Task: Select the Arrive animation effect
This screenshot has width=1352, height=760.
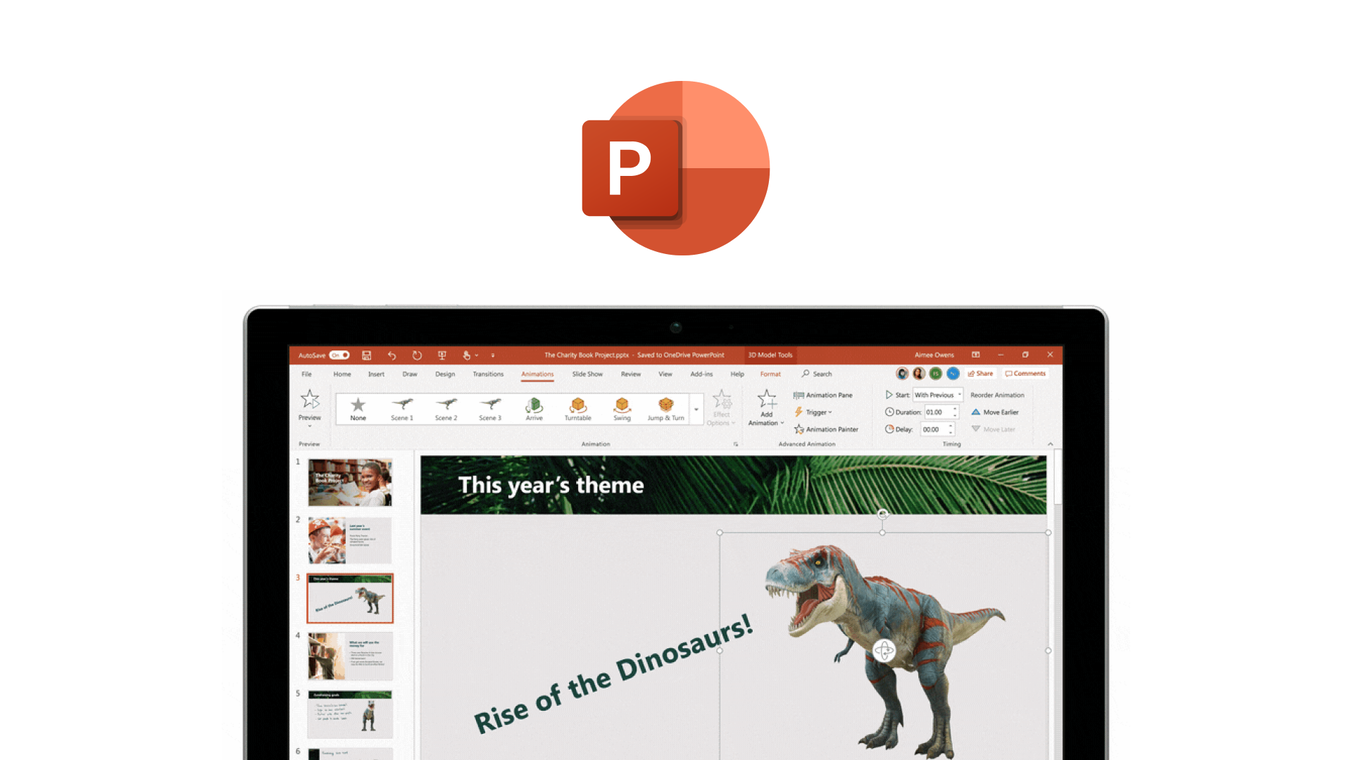Action: click(x=535, y=407)
